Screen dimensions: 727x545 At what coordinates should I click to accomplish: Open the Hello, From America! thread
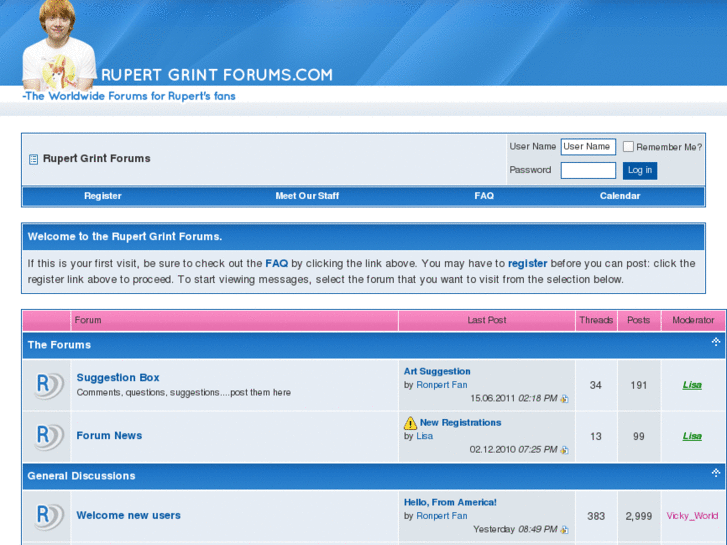tap(450, 502)
